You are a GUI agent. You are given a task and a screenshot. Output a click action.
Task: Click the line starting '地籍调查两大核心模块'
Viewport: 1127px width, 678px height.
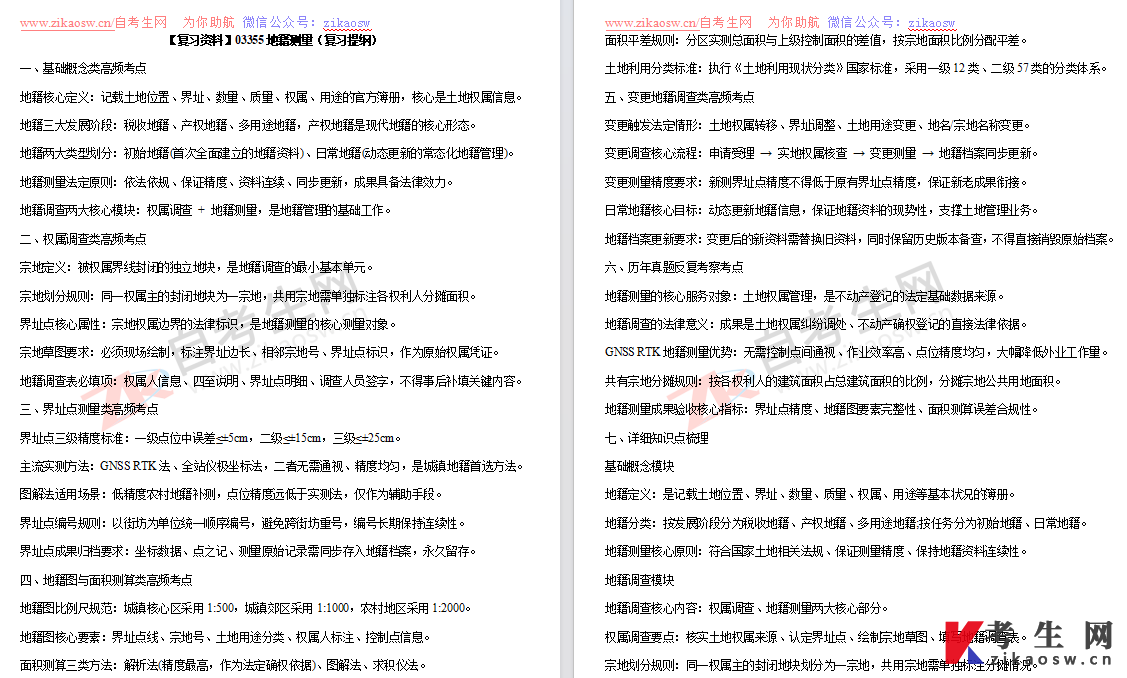pyautogui.click(x=206, y=210)
